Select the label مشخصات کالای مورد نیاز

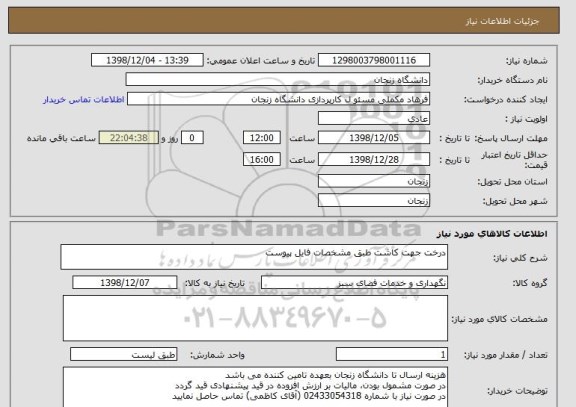click(x=500, y=319)
